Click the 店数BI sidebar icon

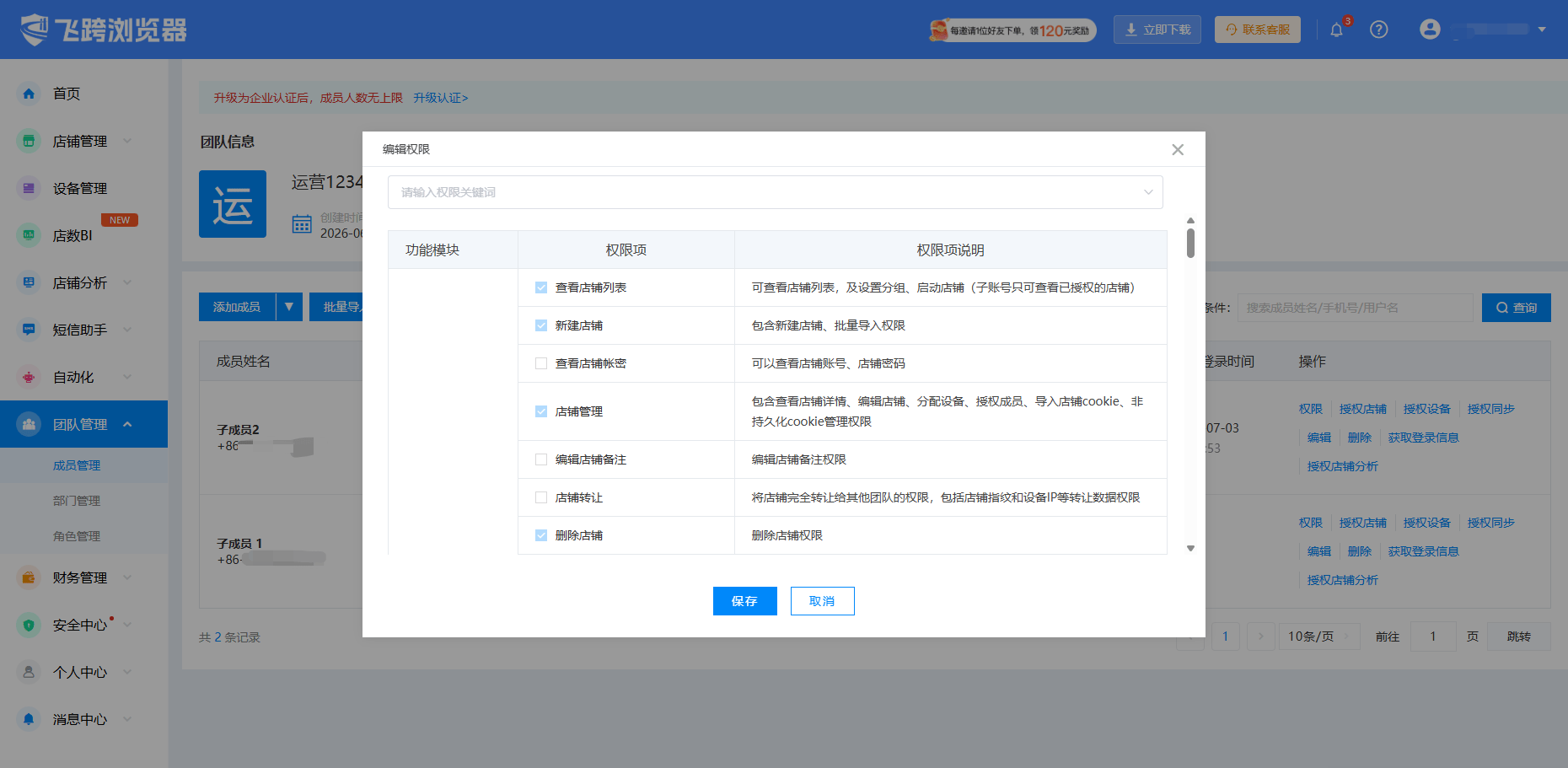coord(29,235)
